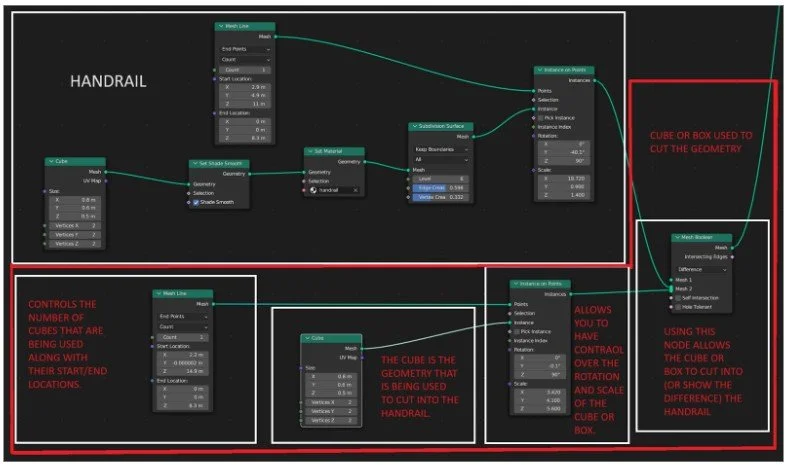
Task: Click Scale X field showing 3.820
Action: (x=539, y=392)
